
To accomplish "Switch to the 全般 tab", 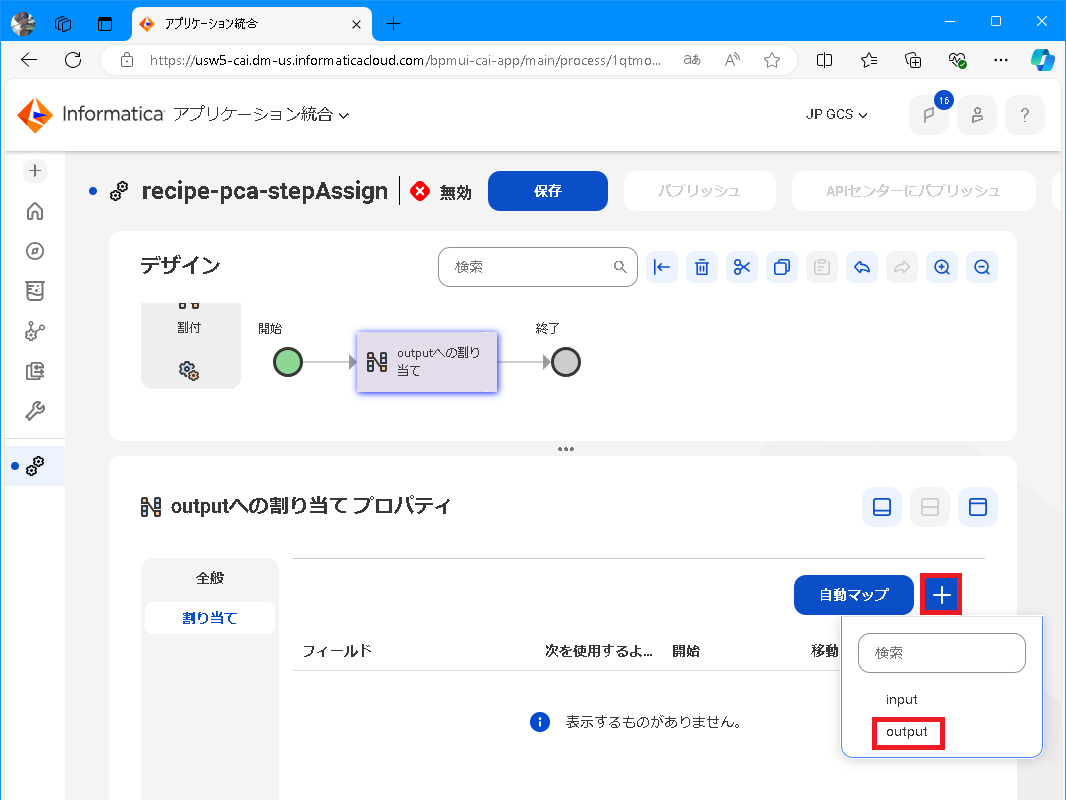I will pos(210,578).
